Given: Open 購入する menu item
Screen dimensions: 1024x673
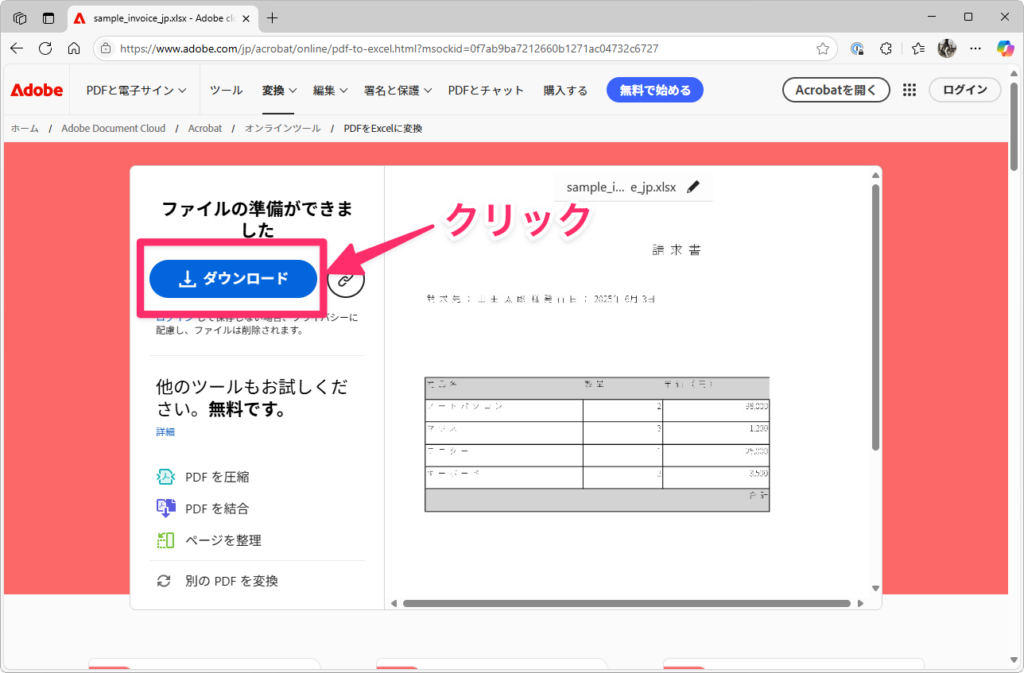Looking at the screenshot, I should (566, 90).
